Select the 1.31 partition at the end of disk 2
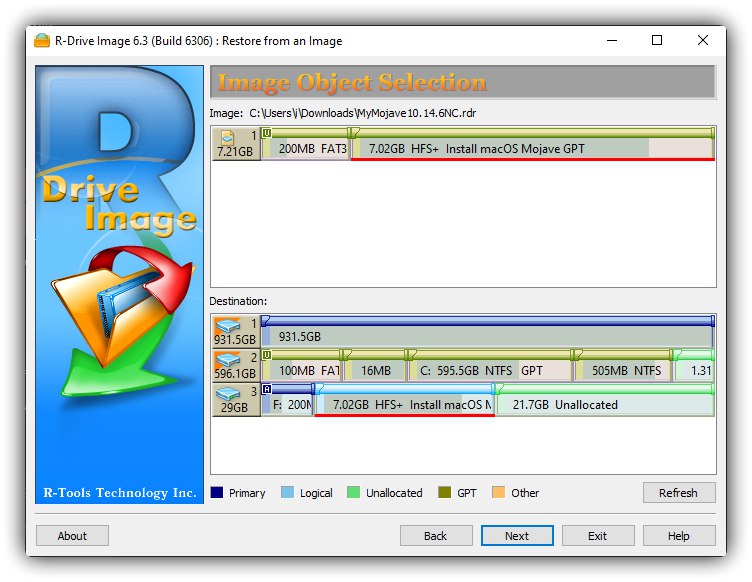 (694, 366)
